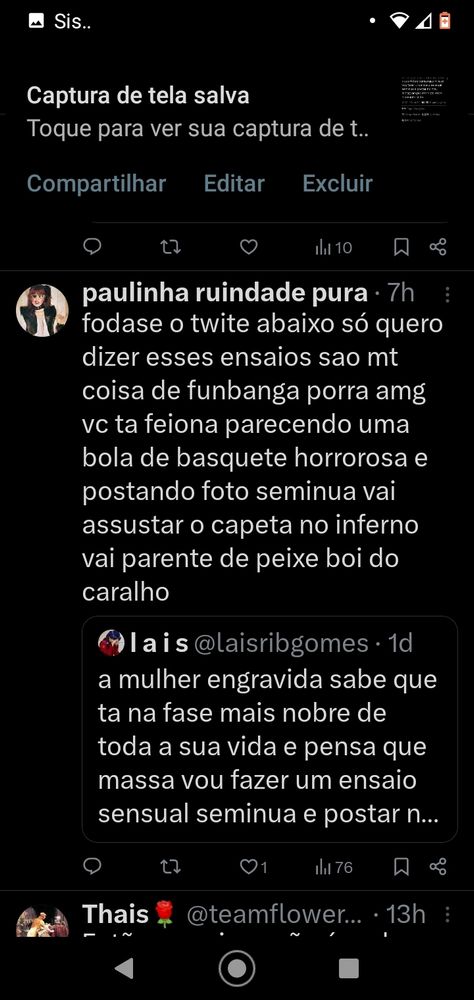Like the tweet with 10 views
This screenshot has height=1000, width=474.
tap(248, 247)
